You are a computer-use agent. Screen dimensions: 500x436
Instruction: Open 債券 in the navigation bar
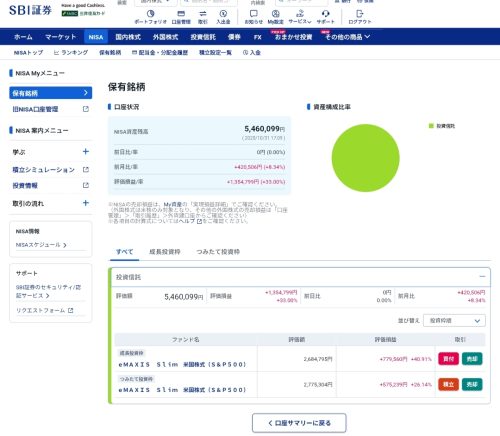click(234, 37)
